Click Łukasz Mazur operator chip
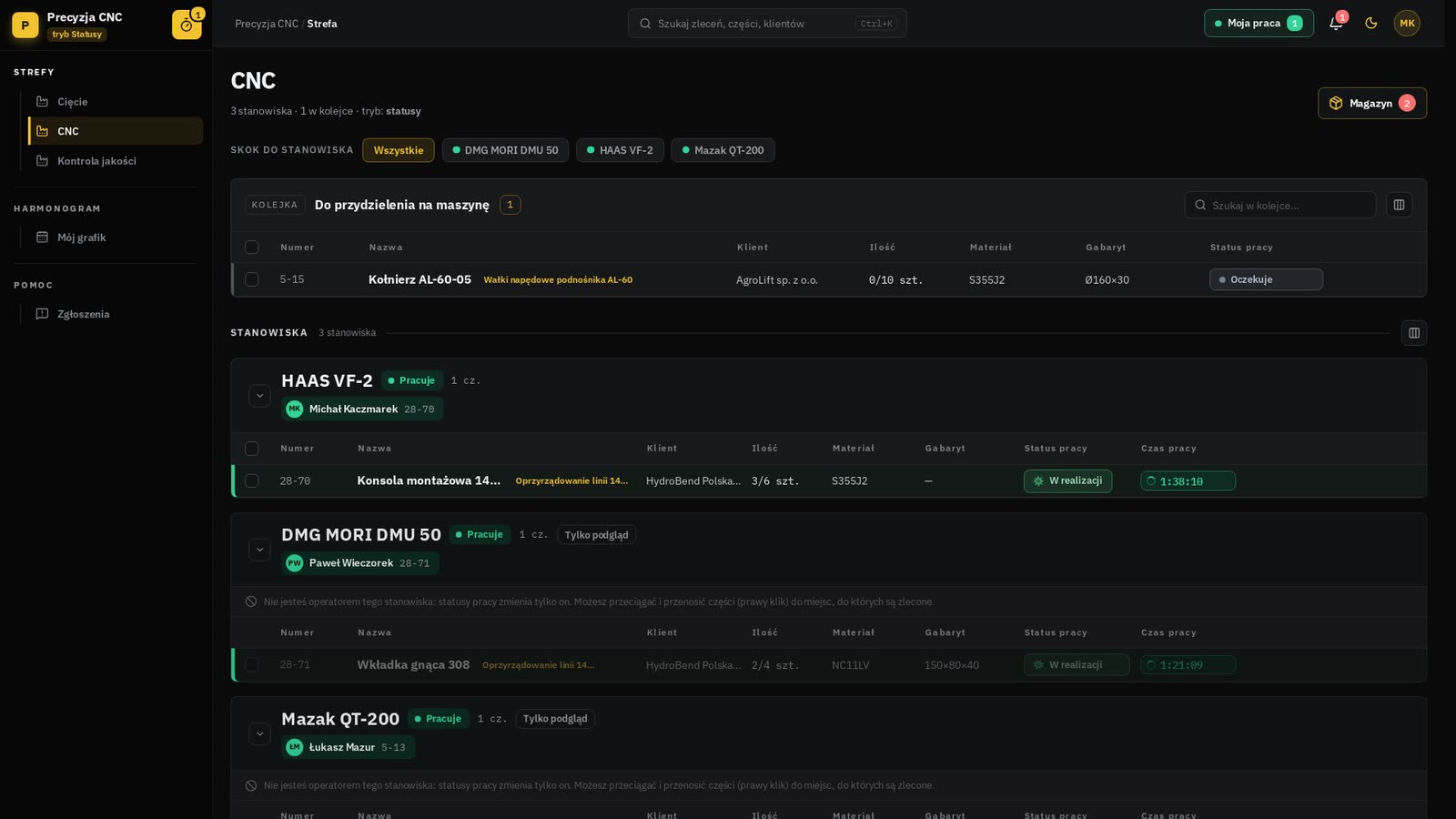Image resolution: width=1456 pixels, height=819 pixels. click(349, 747)
